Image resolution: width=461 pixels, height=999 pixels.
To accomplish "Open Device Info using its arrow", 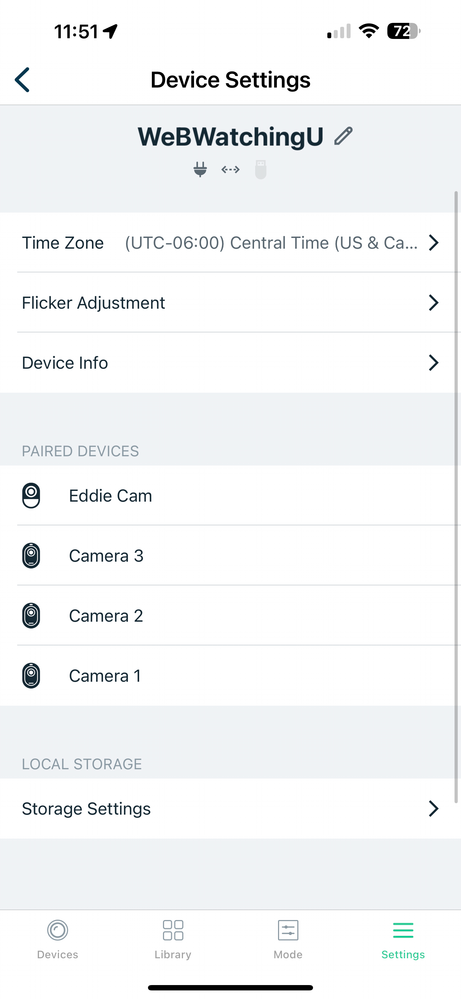I will coord(434,363).
